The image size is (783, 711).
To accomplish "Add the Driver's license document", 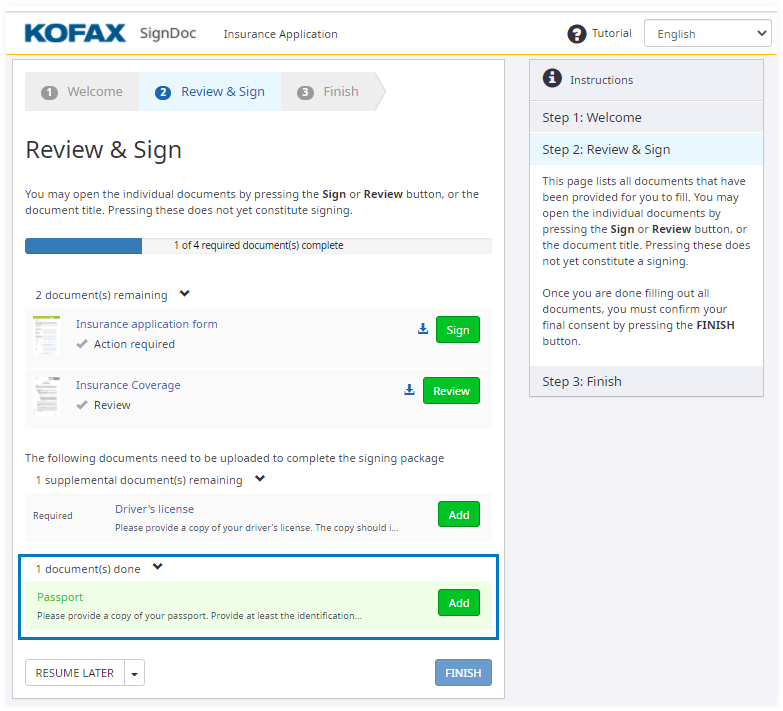I will [x=458, y=515].
